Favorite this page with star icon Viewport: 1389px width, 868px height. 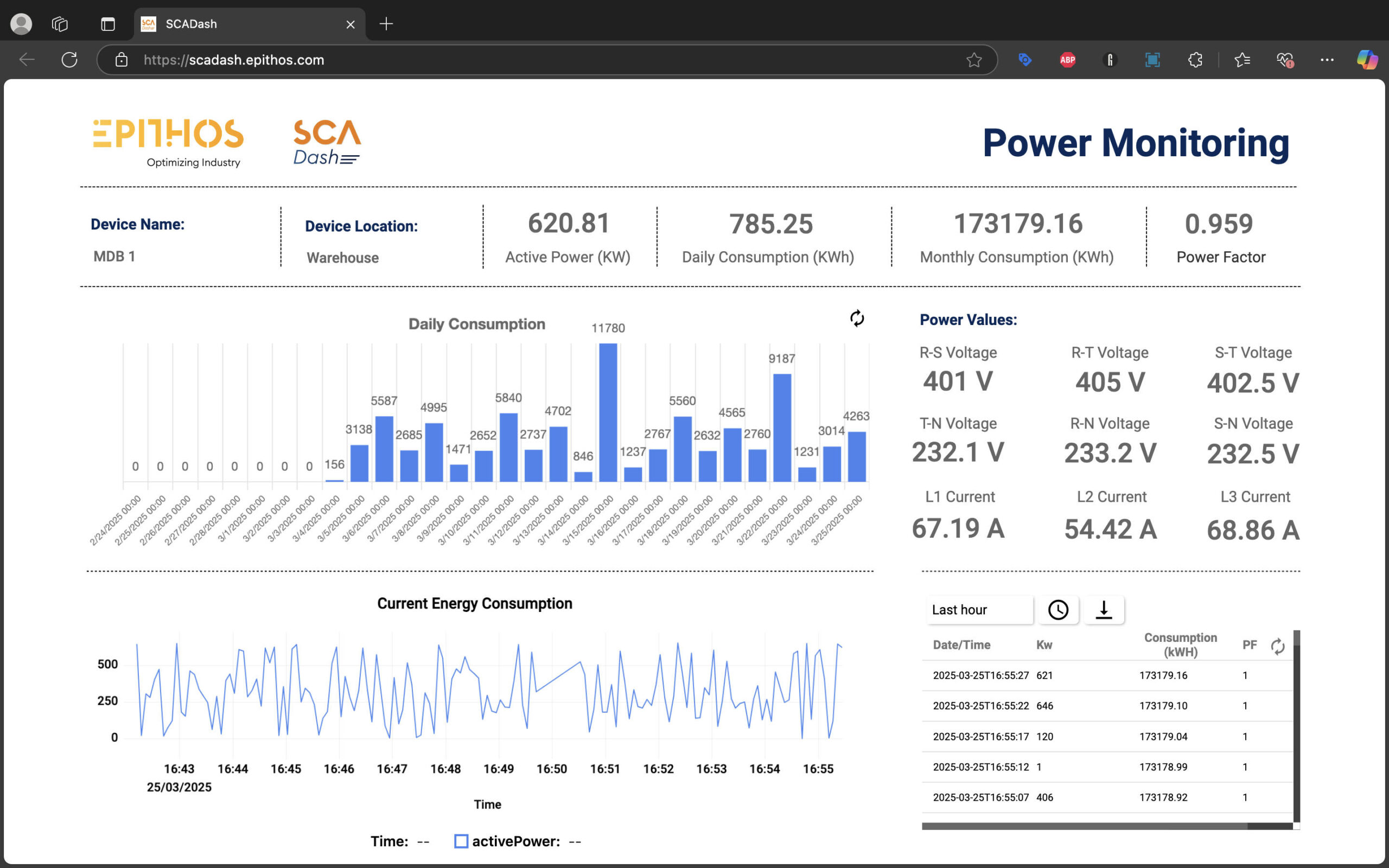[x=973, y=60]
